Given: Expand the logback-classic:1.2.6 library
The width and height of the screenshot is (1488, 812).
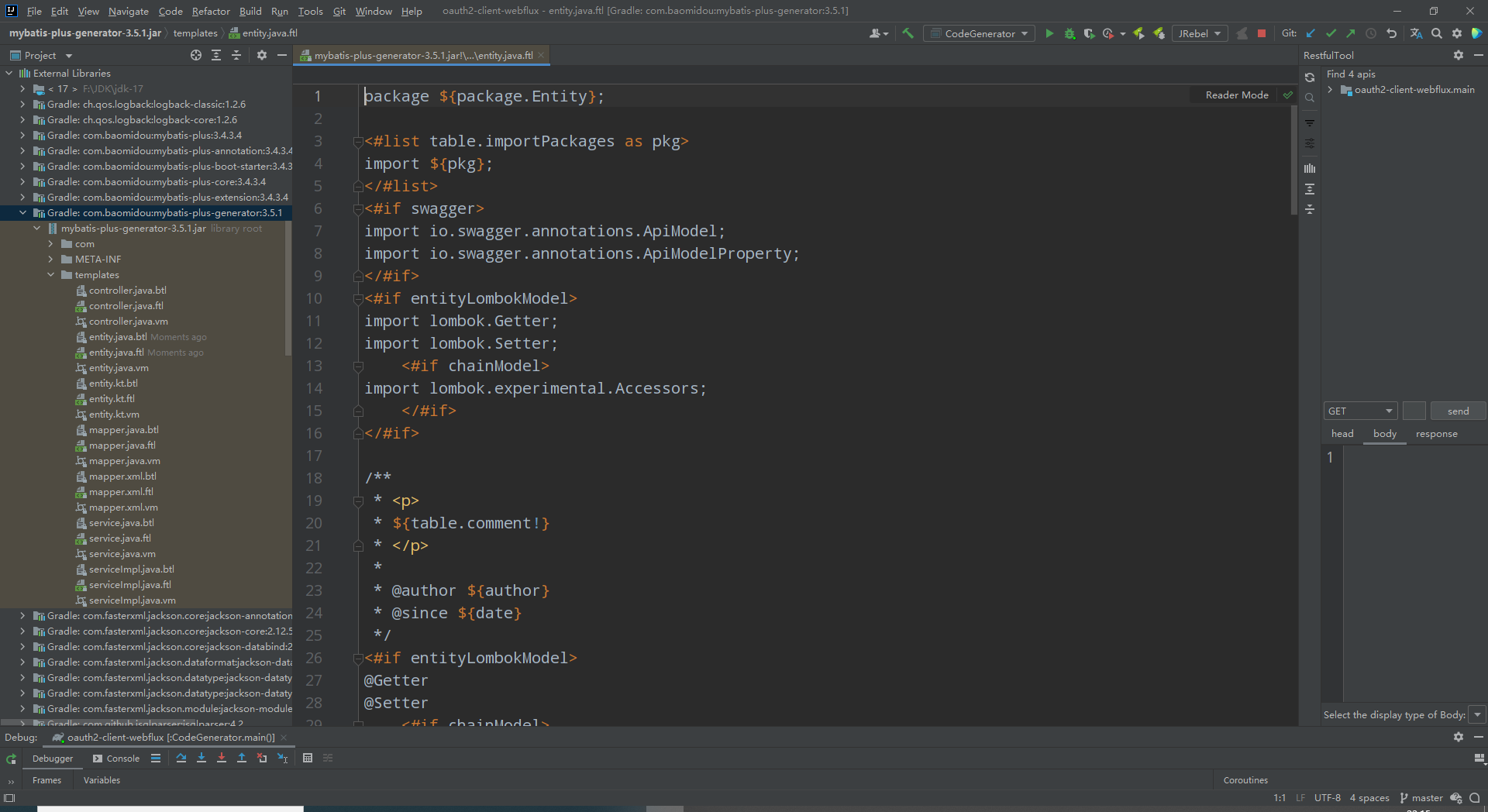Looking at the screenshot, I should coord(22,104).
